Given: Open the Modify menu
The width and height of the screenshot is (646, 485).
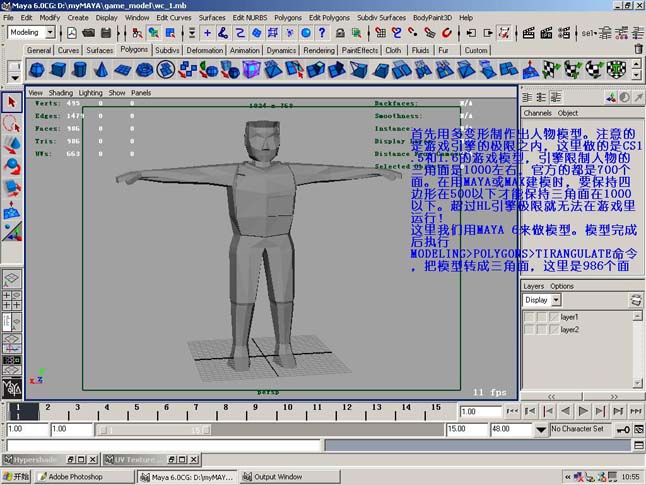Looking at the screenshot, I should (50, 18).
